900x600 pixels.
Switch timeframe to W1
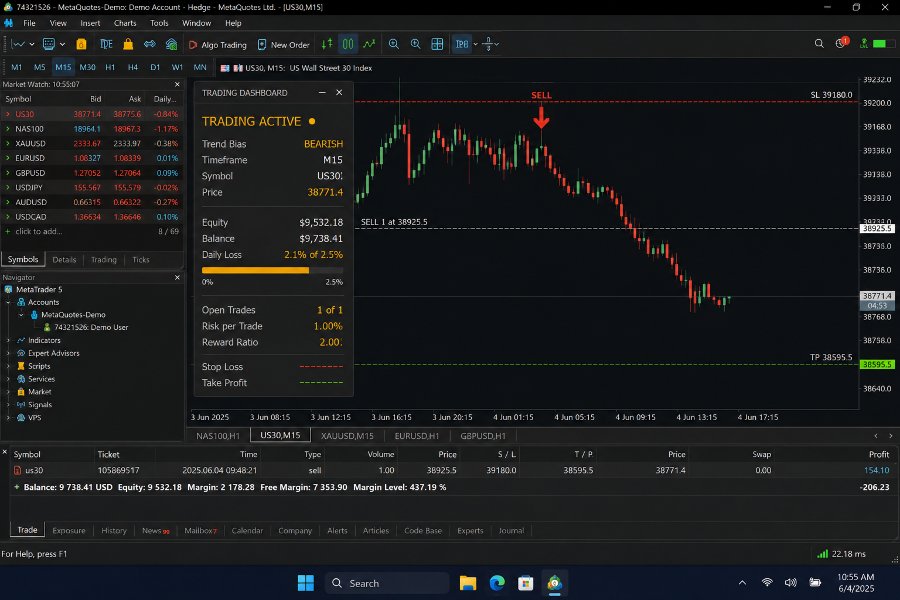click(x=177, y=67)
